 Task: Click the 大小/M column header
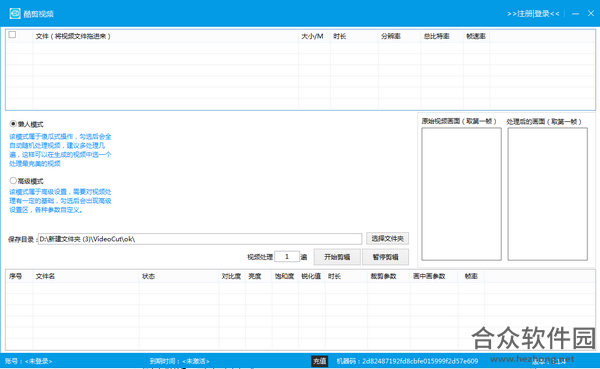click(x=315, y=36)
